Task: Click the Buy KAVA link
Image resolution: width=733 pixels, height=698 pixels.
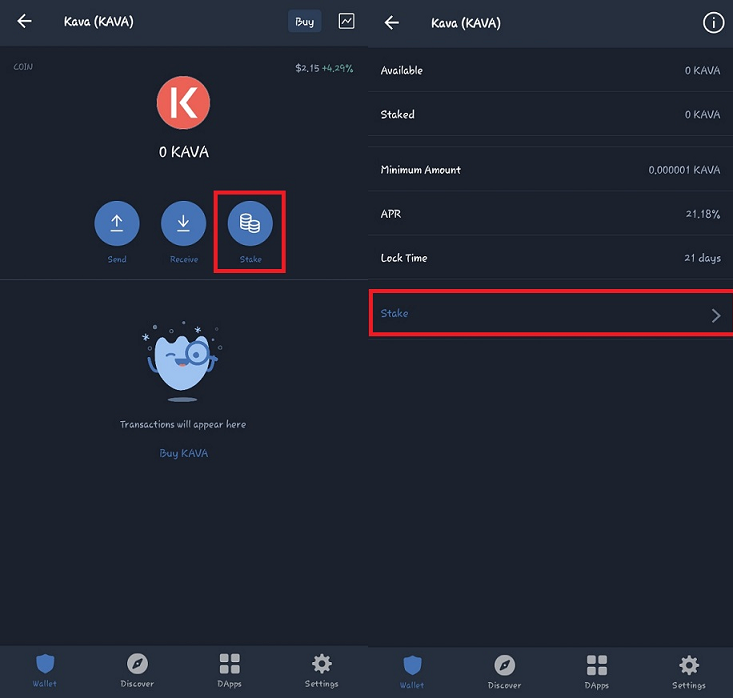Action: 184,453
